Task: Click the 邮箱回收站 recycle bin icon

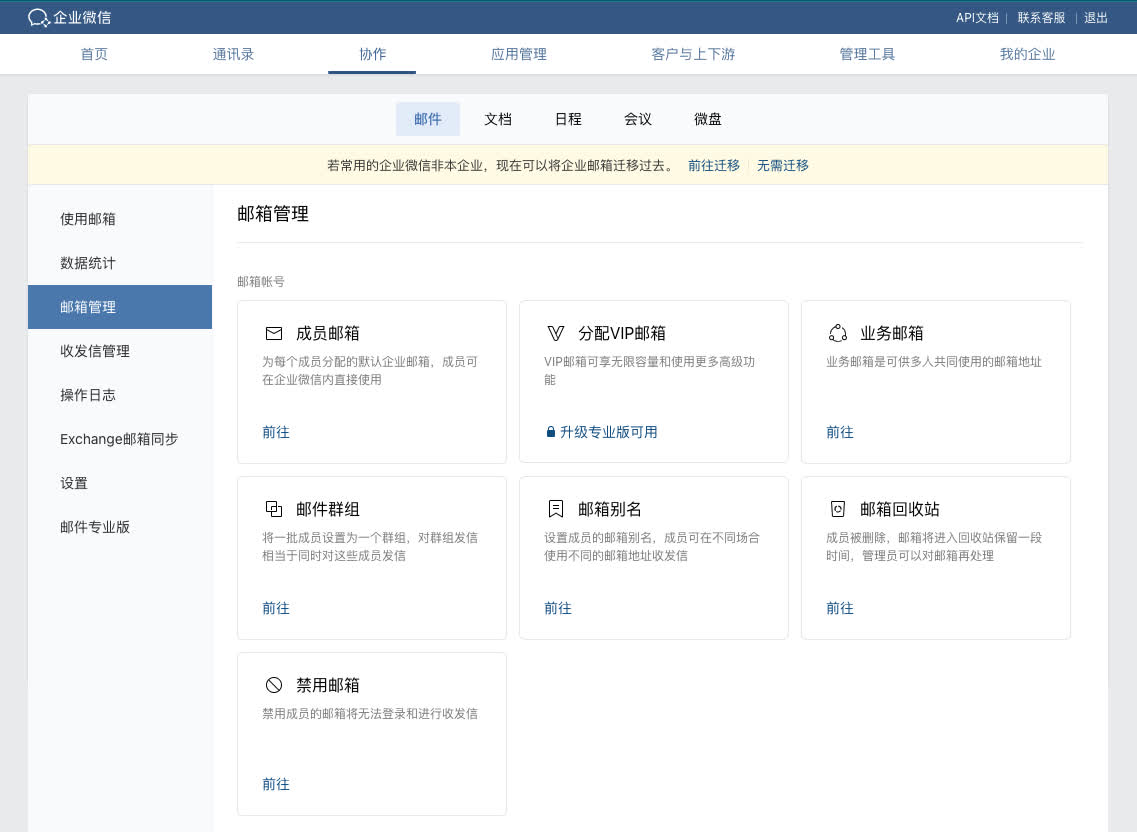Action: pyautogui.click(x=838, y=509)
